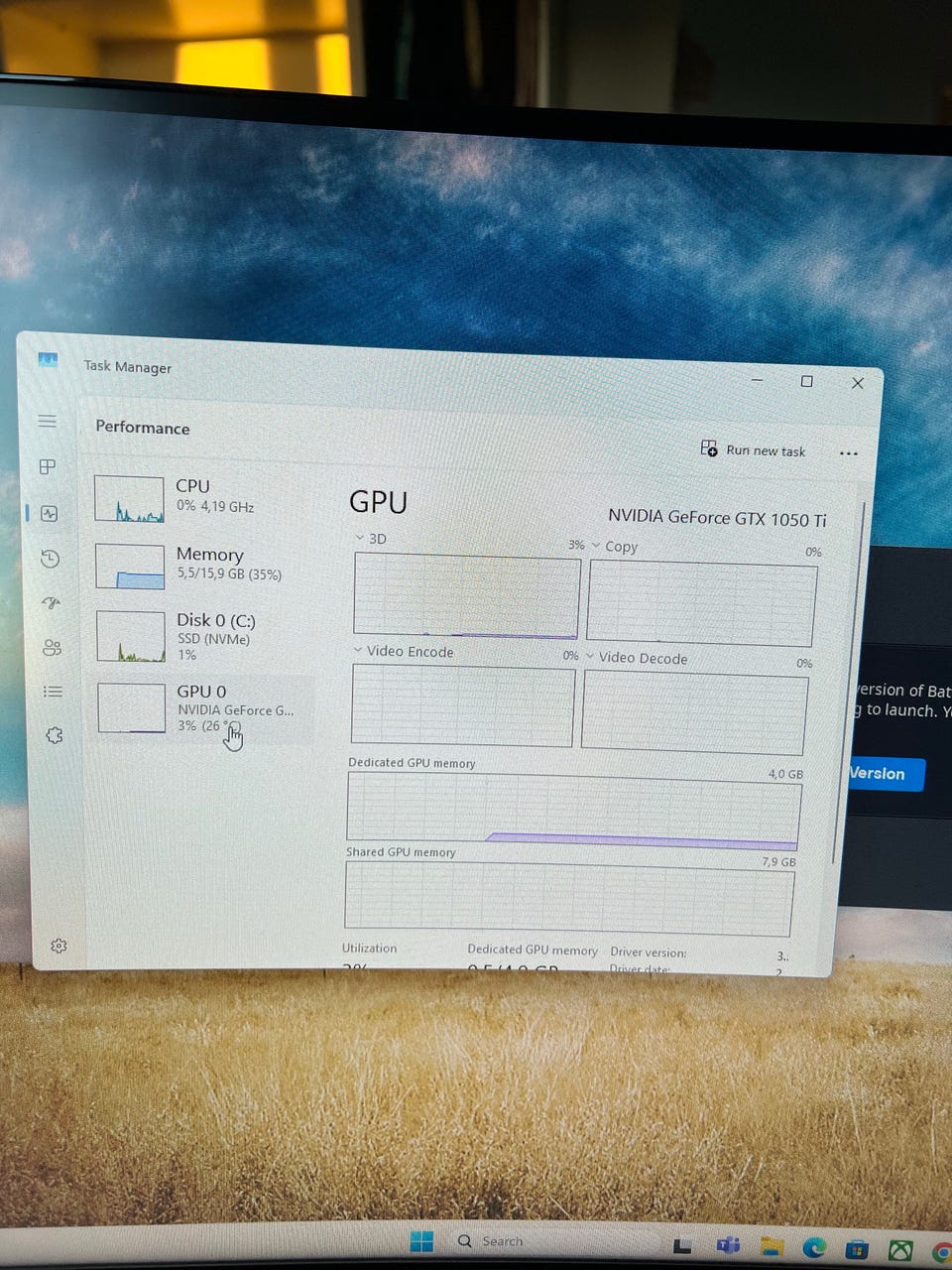Click the Memory mini graph thumbnail

click(130, 567)
